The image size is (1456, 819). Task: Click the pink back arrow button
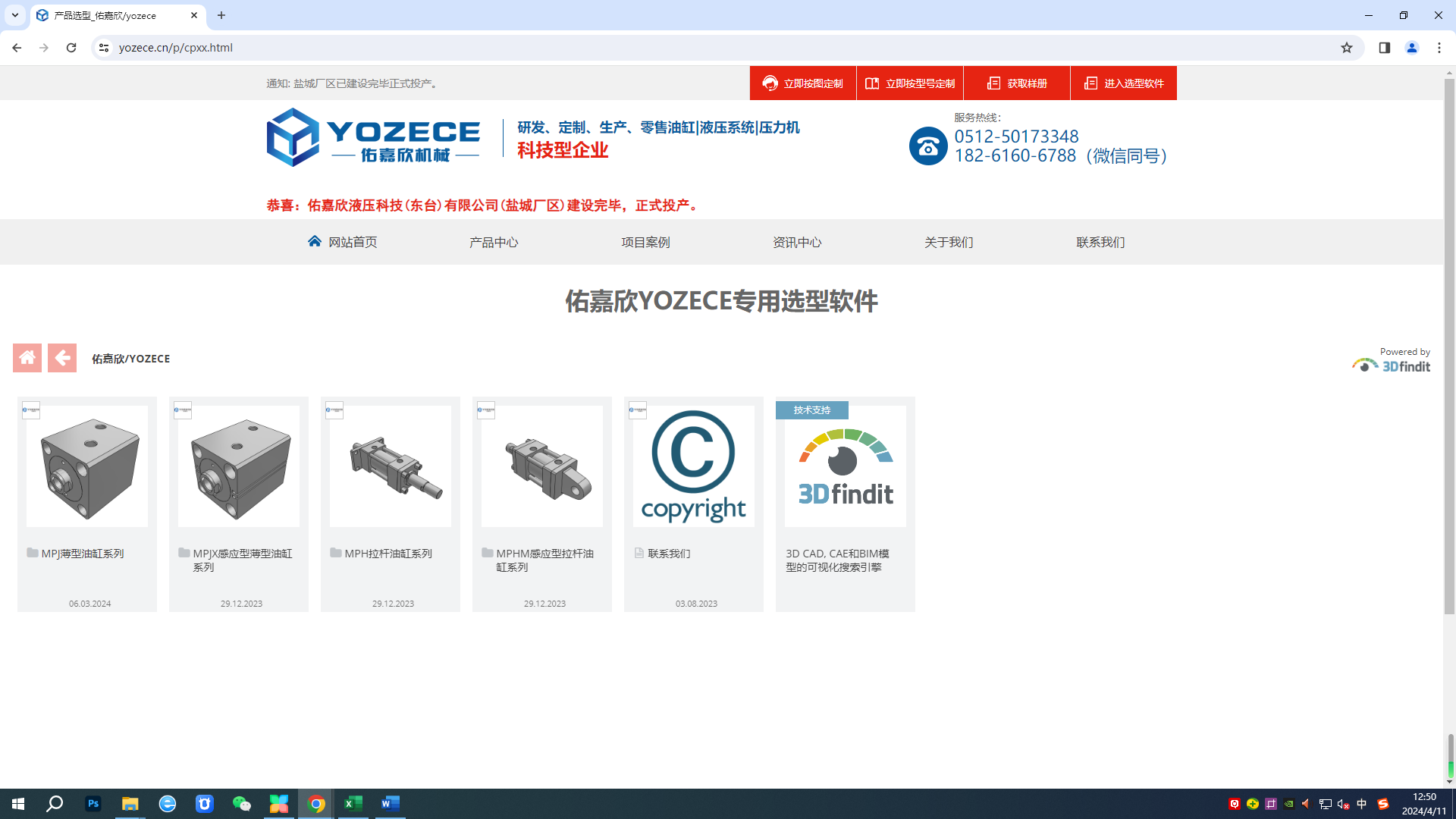pyautogui.click(x=62, y=358)
